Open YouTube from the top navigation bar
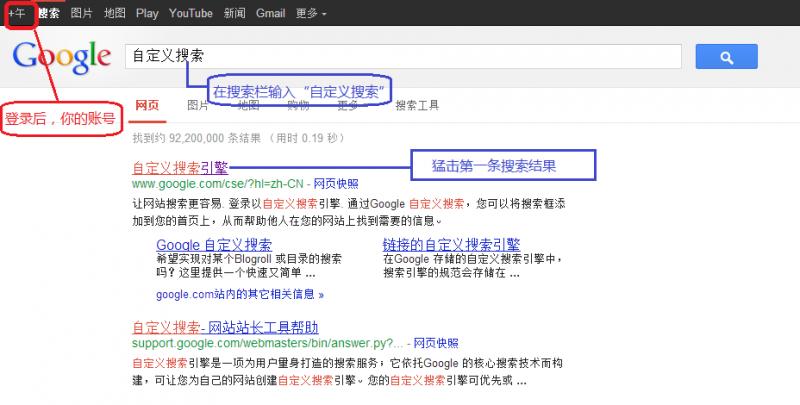The width and height of the screenshot is (800, 405). [190, 15]
